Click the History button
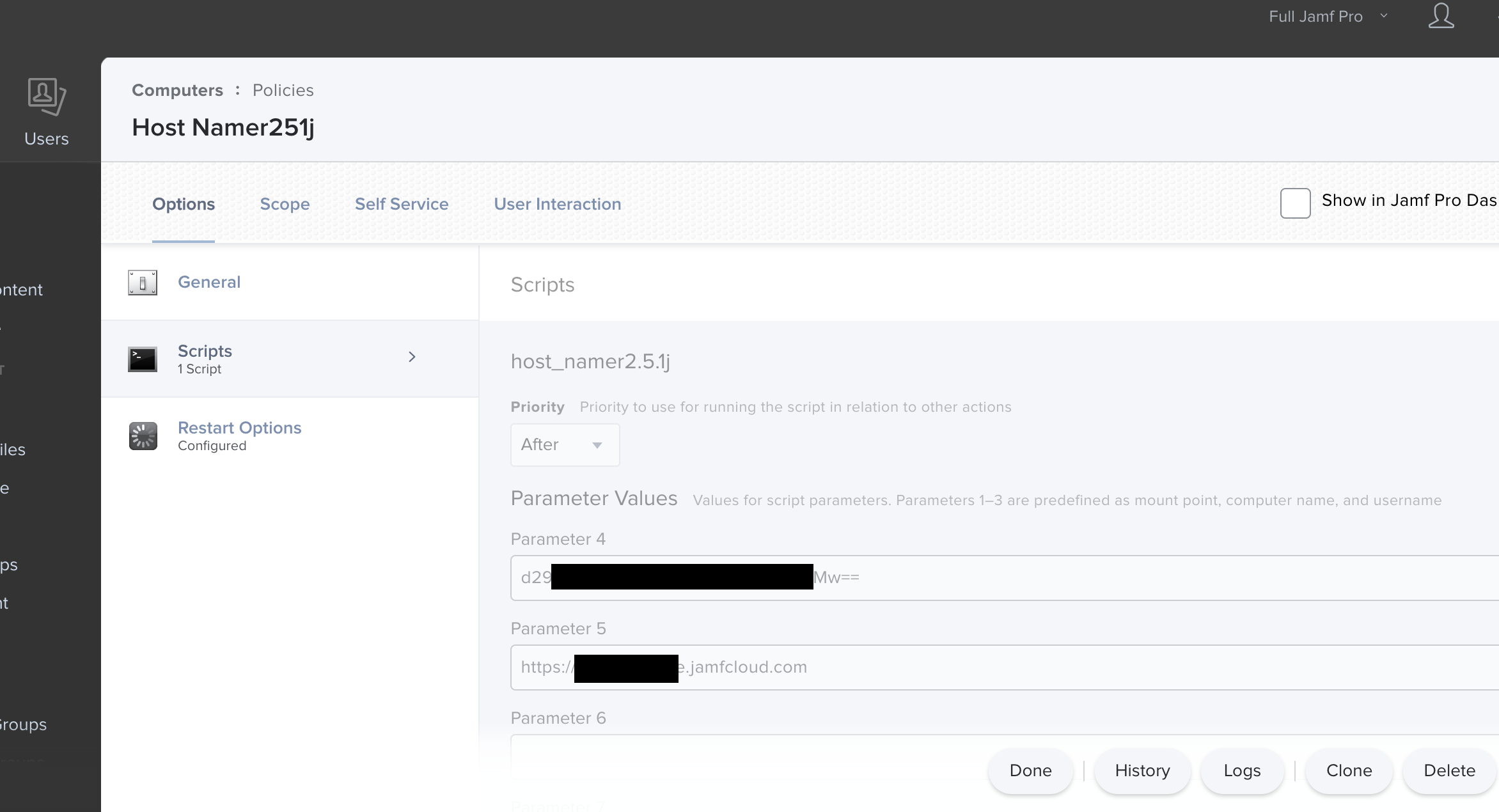 (x=1142, y=770)
